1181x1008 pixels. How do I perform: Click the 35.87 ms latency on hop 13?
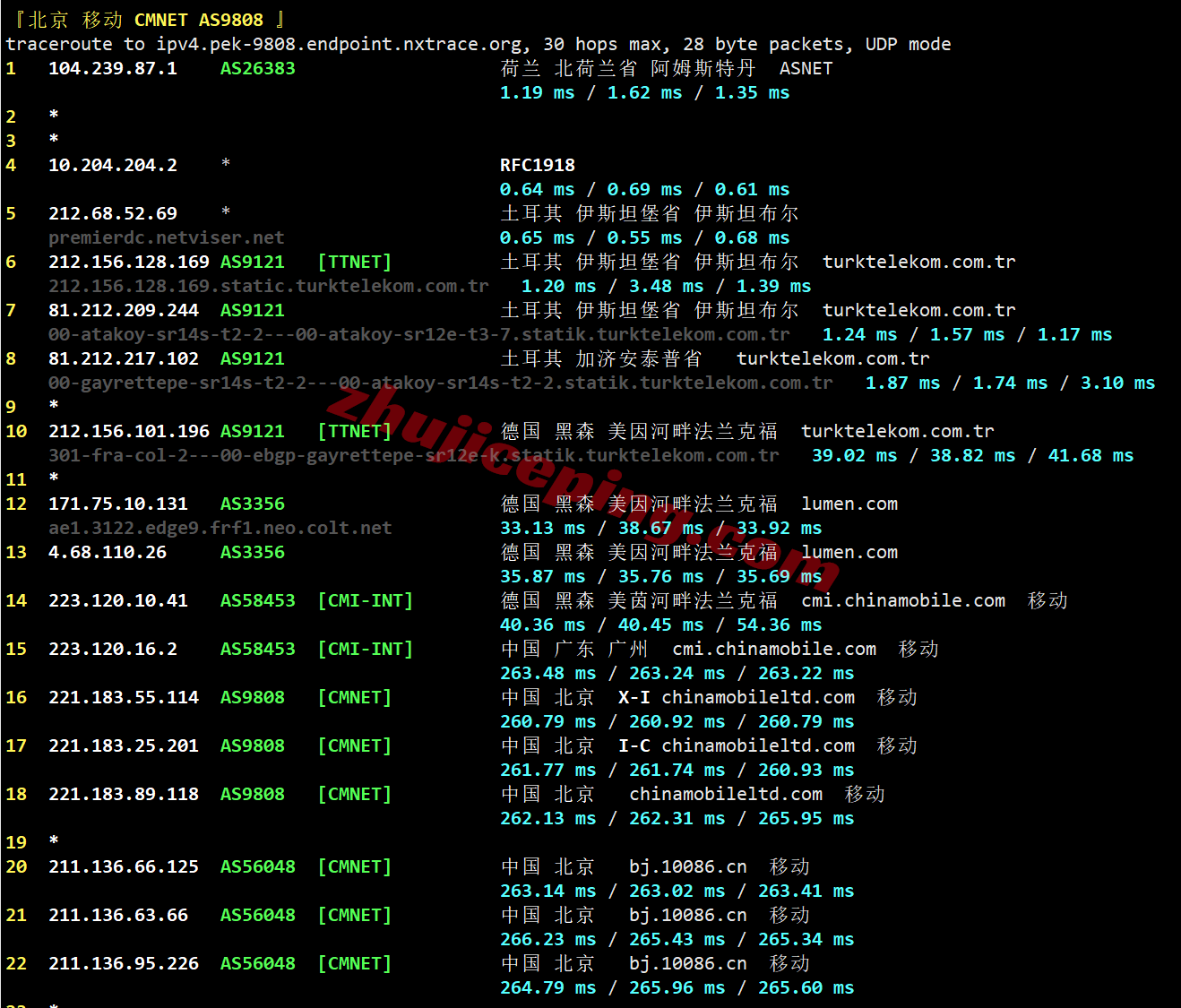click(x=543, y=576)
